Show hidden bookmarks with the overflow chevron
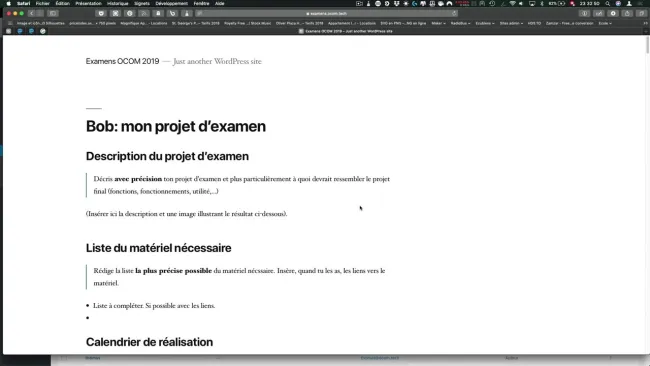 point(645,23)
